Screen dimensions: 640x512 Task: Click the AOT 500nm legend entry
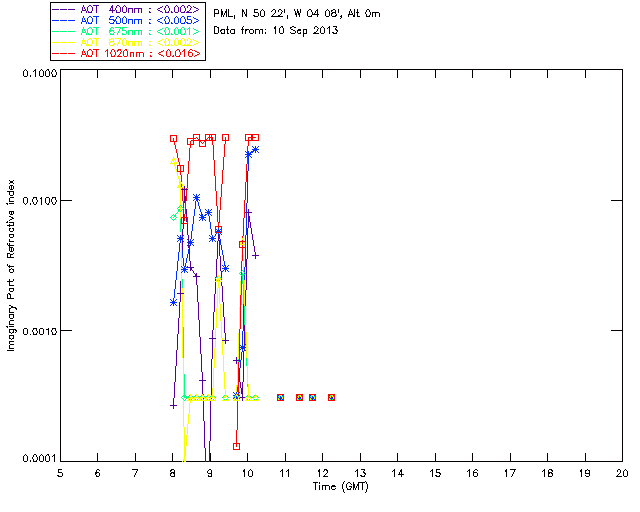point(127,20)
